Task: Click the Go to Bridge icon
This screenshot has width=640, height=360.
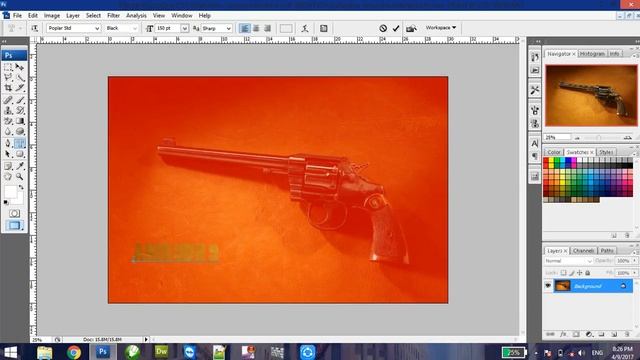Action: tap(411, 28)
